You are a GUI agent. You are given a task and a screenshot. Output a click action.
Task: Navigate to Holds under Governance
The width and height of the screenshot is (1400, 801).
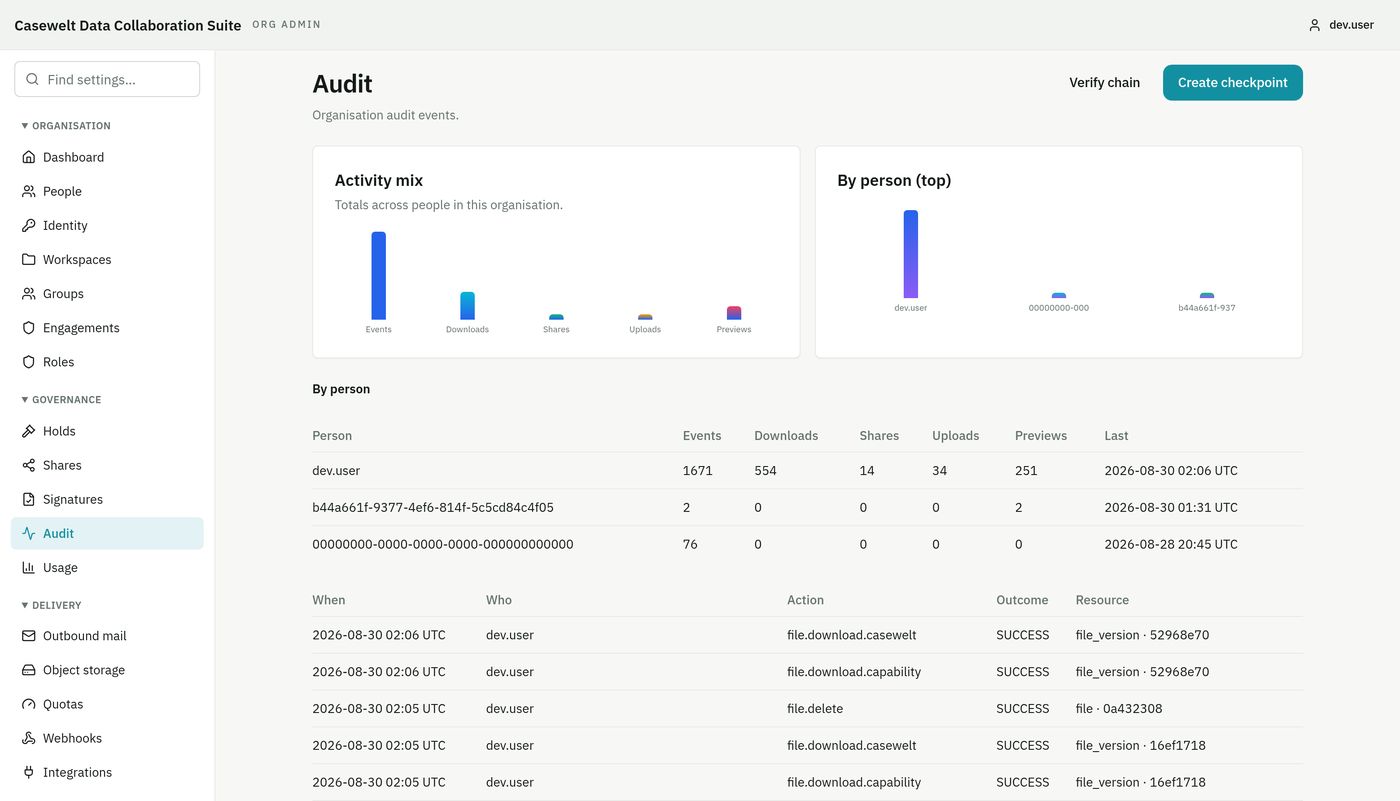(x=107, y=431)
